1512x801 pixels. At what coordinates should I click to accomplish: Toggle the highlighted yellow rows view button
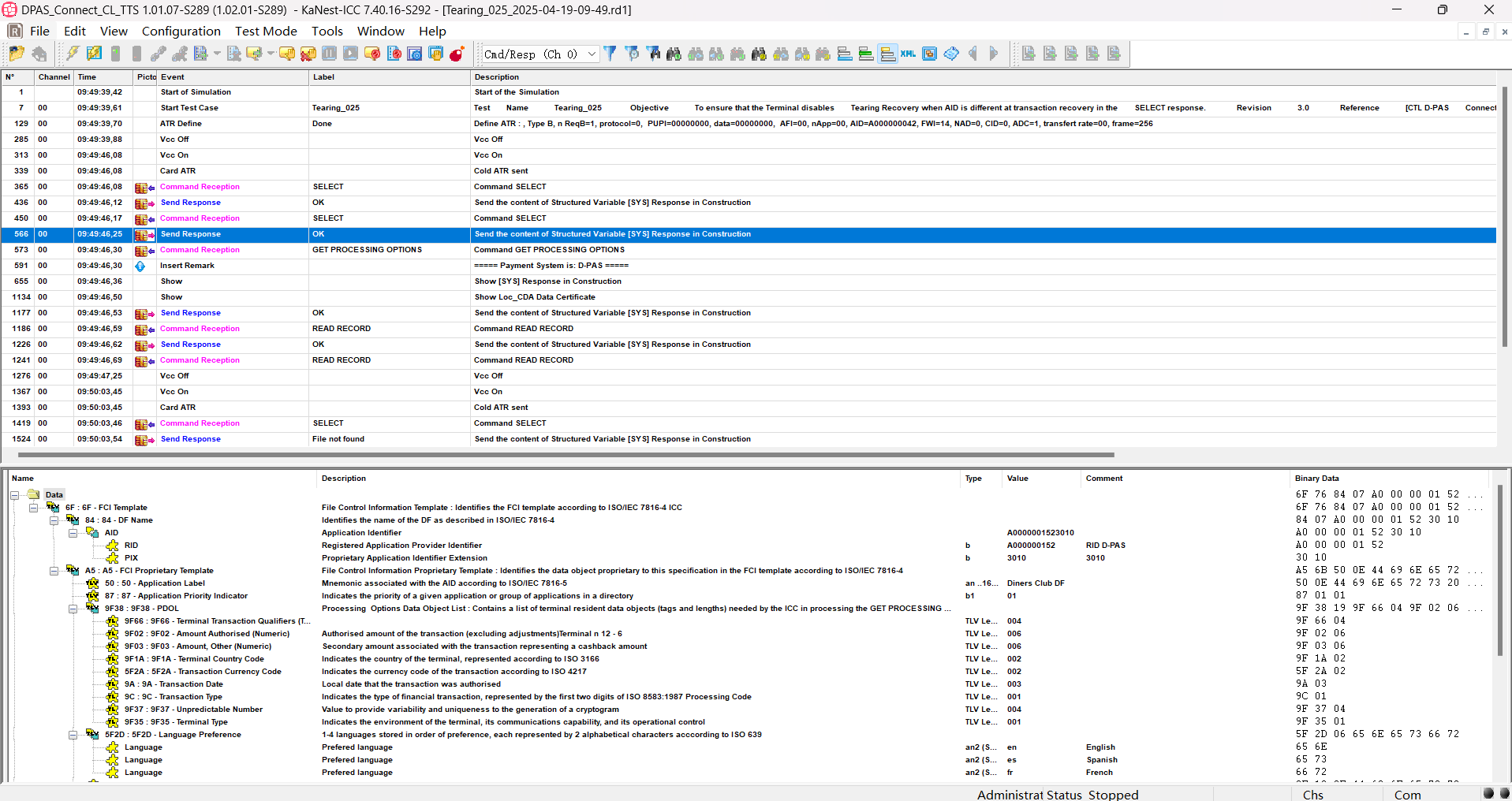tap(887, 54)
